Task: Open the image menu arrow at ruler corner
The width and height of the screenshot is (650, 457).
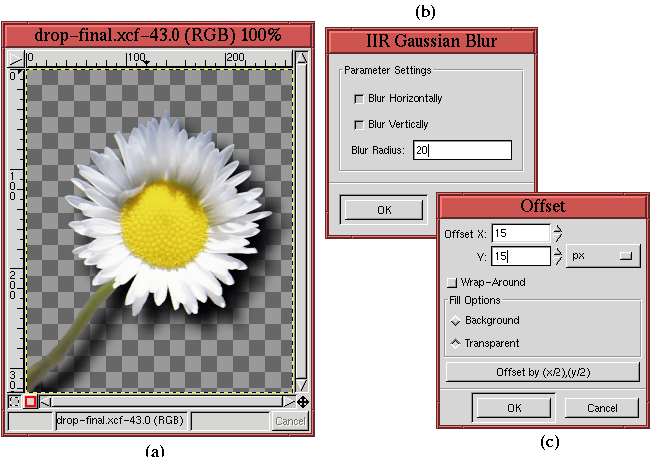Action: [14, 59]
